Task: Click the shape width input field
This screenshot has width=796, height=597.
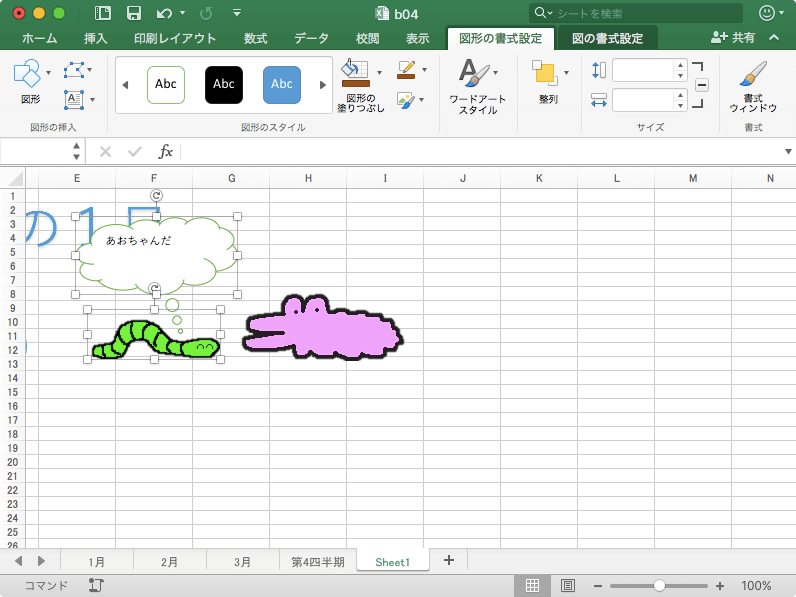Action: click(643, 100)
